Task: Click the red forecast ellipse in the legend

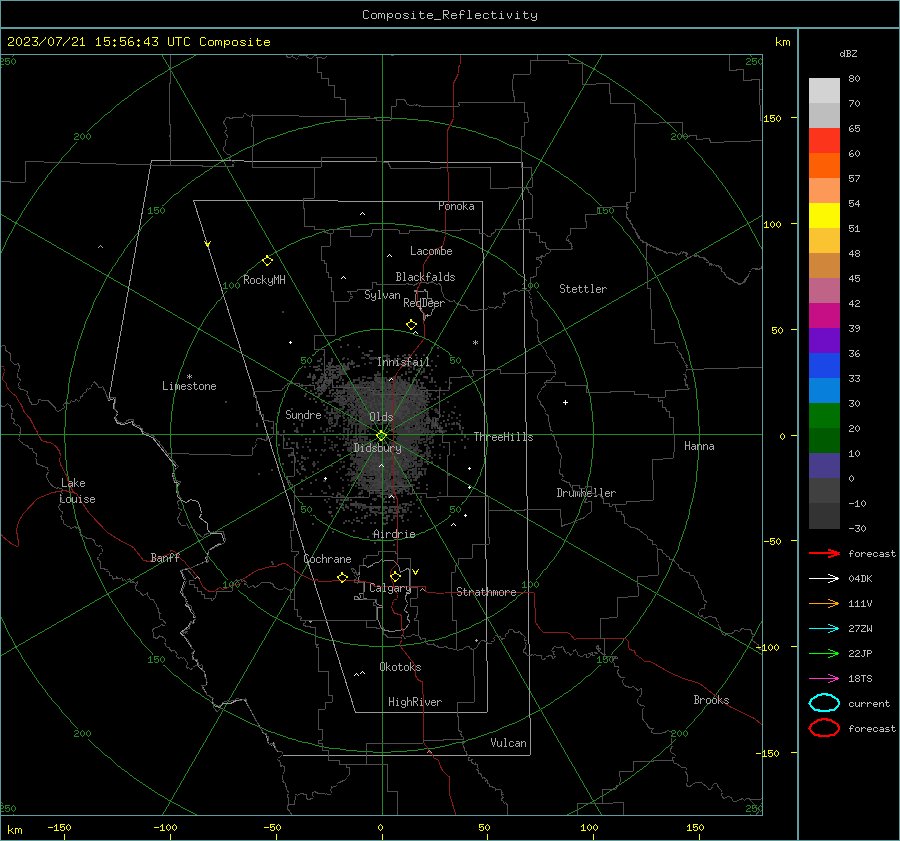Action: click(824, 728)
